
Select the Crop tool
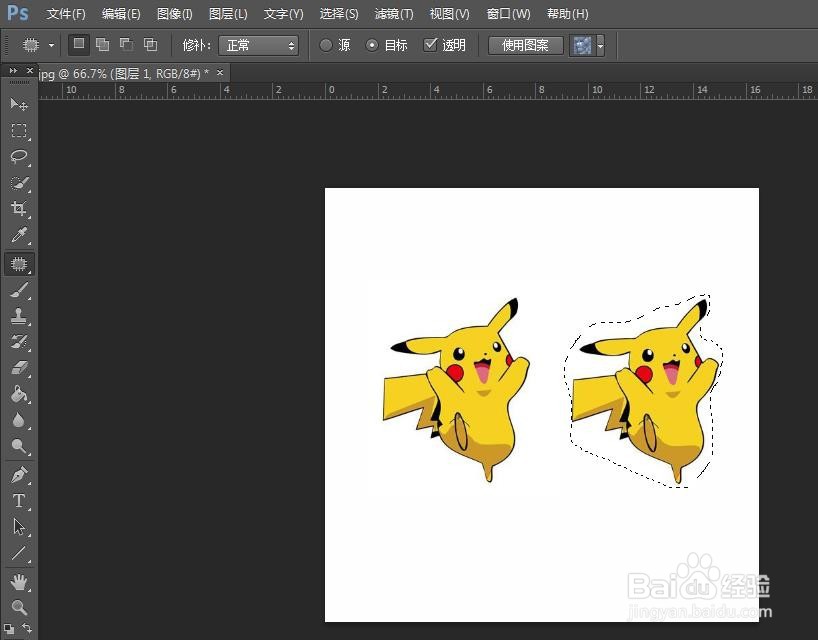coord(19,209)
